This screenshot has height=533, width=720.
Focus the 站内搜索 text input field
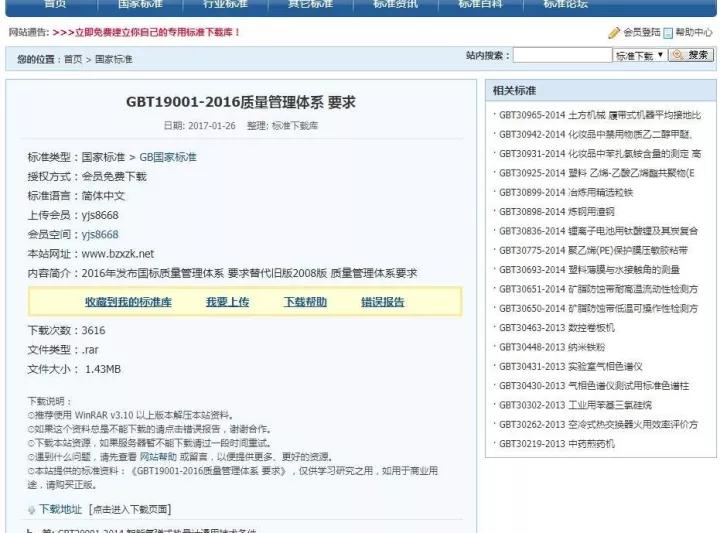[x=561, y=56]
